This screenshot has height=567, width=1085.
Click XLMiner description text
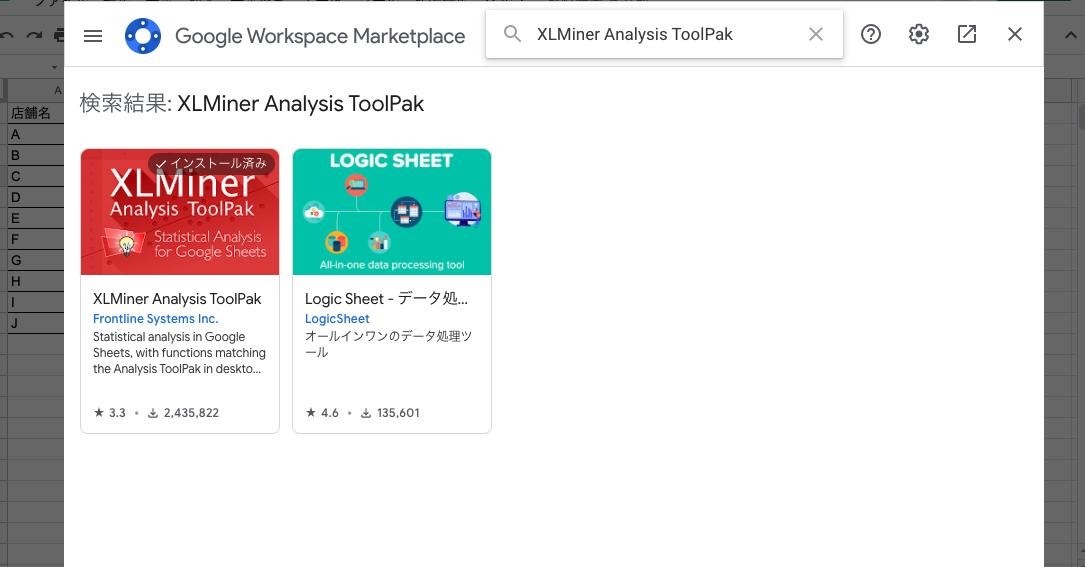coord(179,352)
